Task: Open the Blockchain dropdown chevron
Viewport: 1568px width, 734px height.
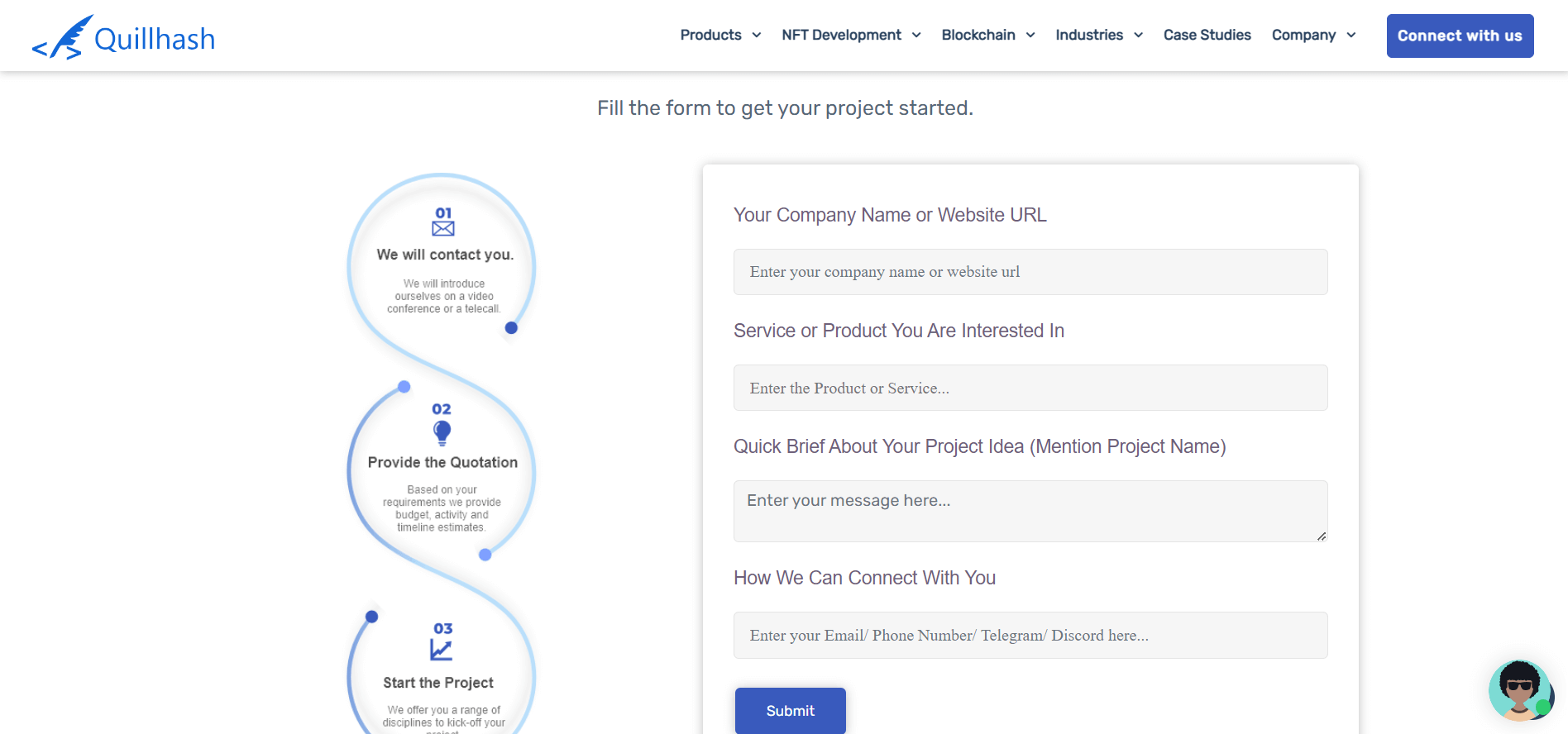Action: 1030,35
